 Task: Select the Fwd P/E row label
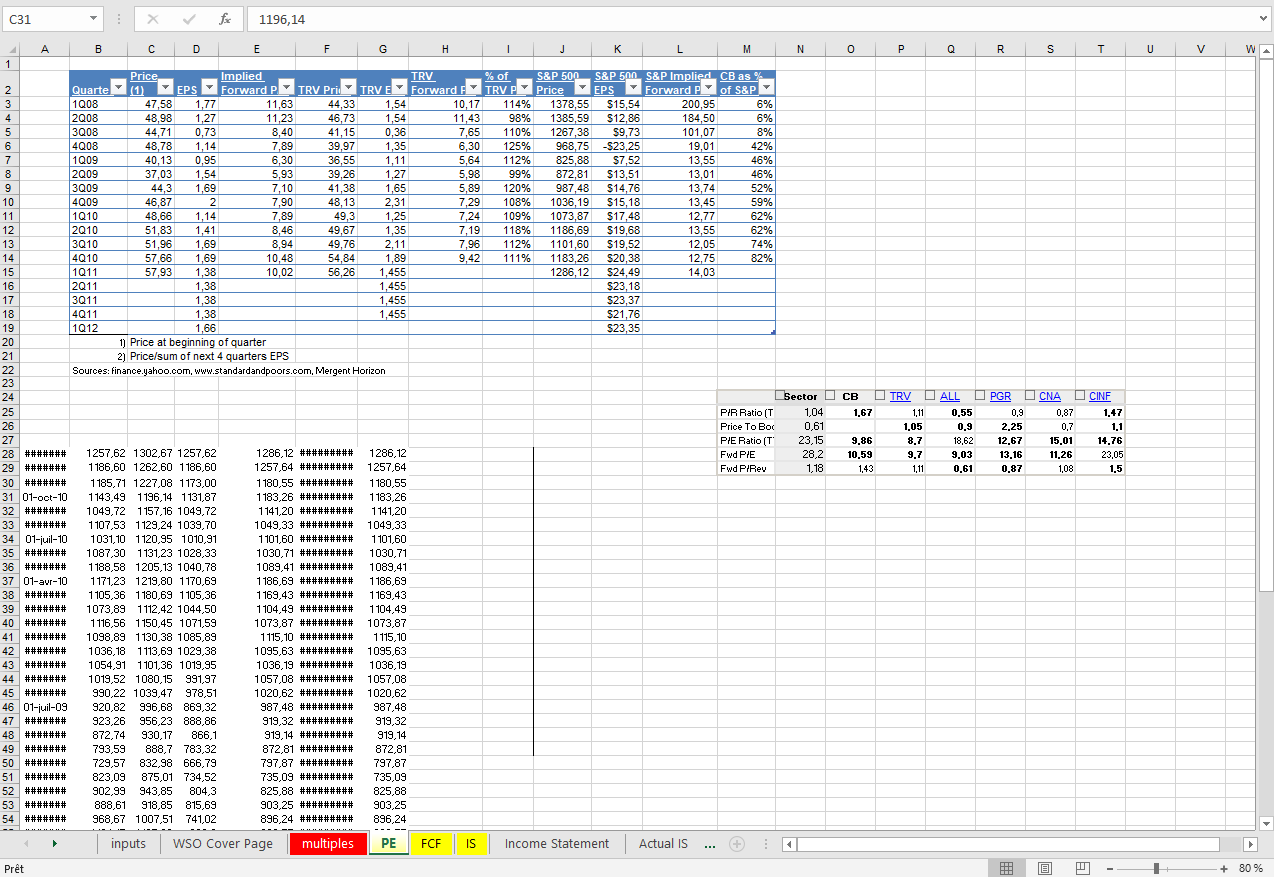coord(746,454)
